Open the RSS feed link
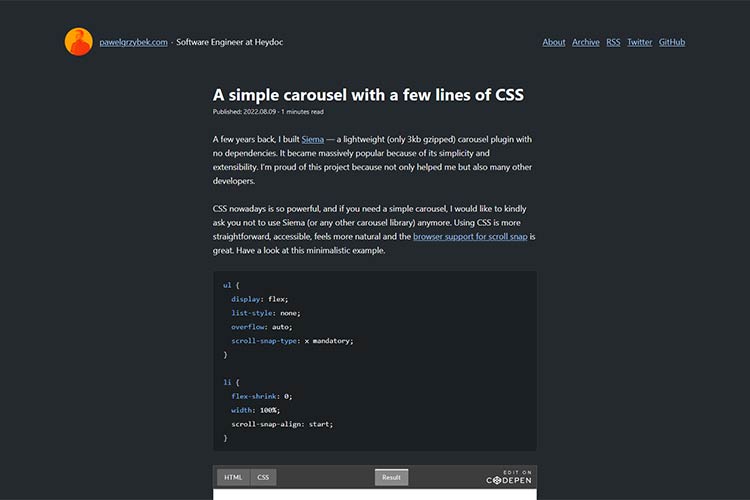This screenshot has width=750, height=500. [613, 43]
